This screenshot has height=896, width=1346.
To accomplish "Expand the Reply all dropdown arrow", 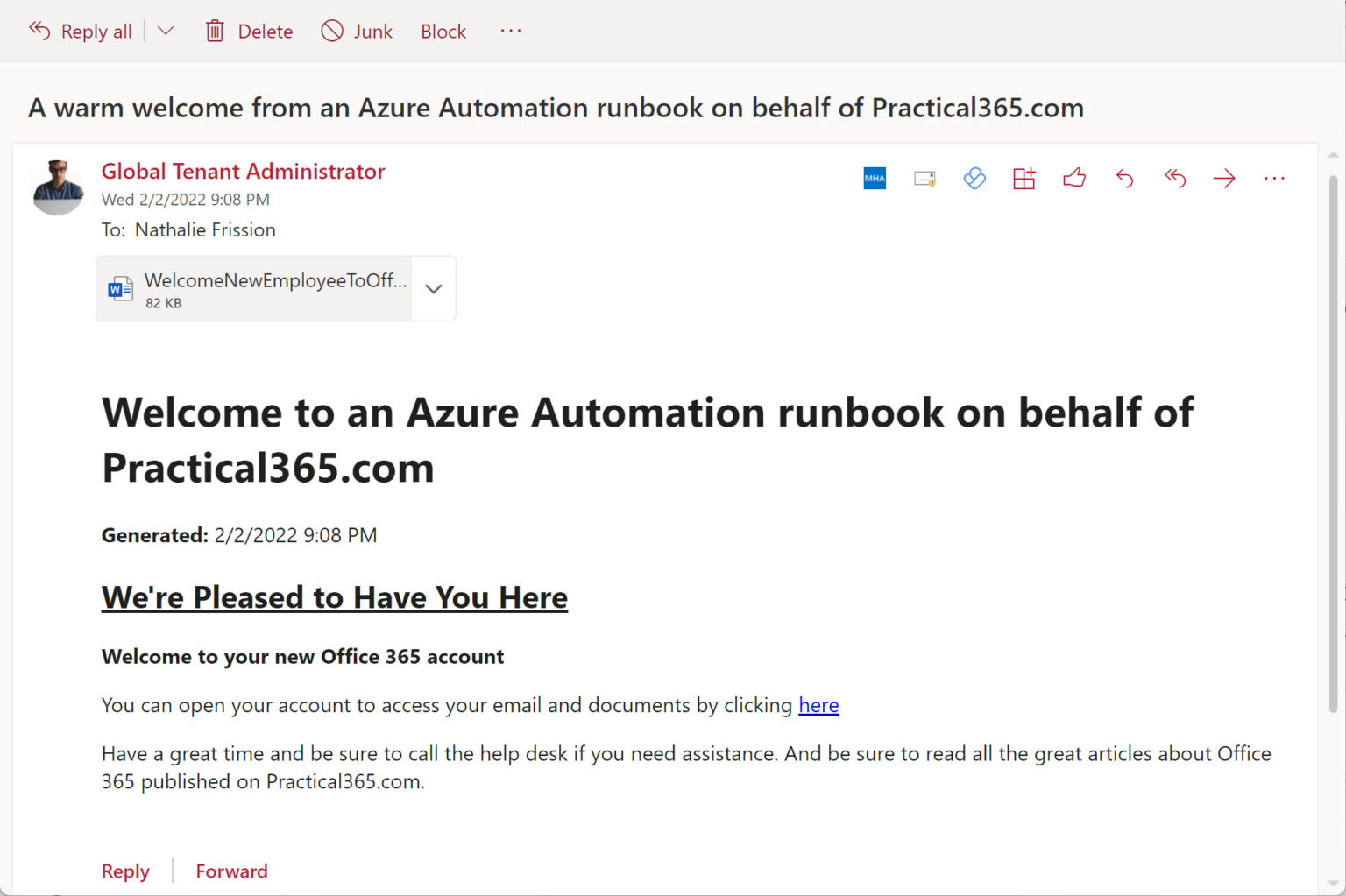I will 166,32.
